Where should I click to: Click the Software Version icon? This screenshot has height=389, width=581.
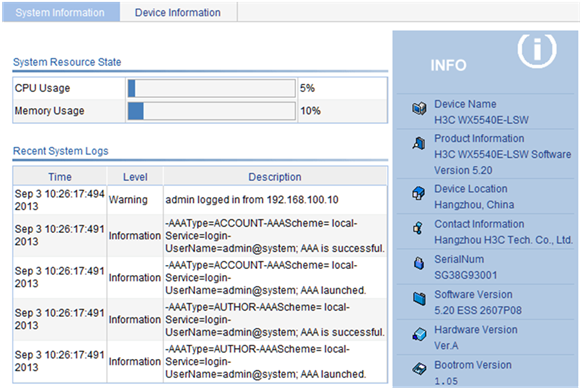[419, 298]
